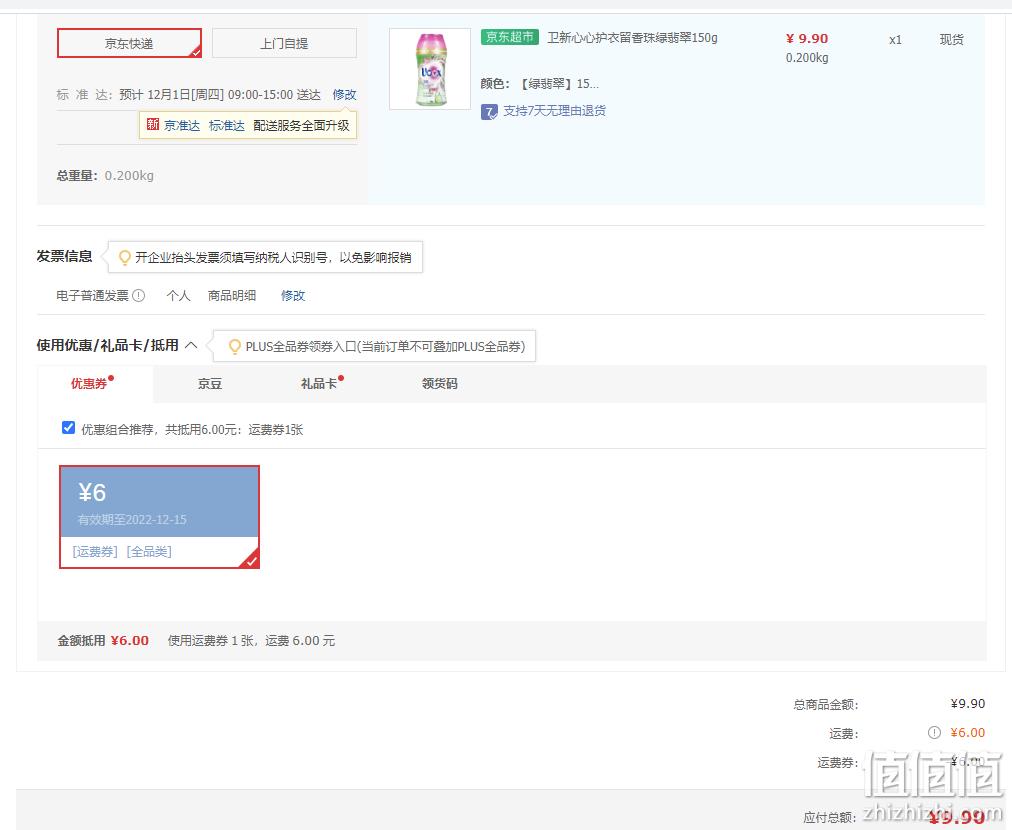Collapse 使用优惠/礼品卡/抵用 section
Viewport: 1012px width, 830px height.
(191, 345)
